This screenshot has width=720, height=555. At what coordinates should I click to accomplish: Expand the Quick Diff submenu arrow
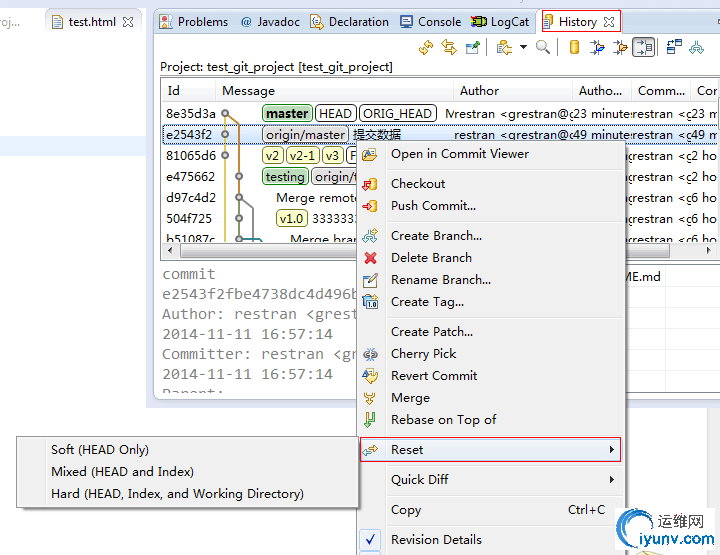[x=612, y=479]
